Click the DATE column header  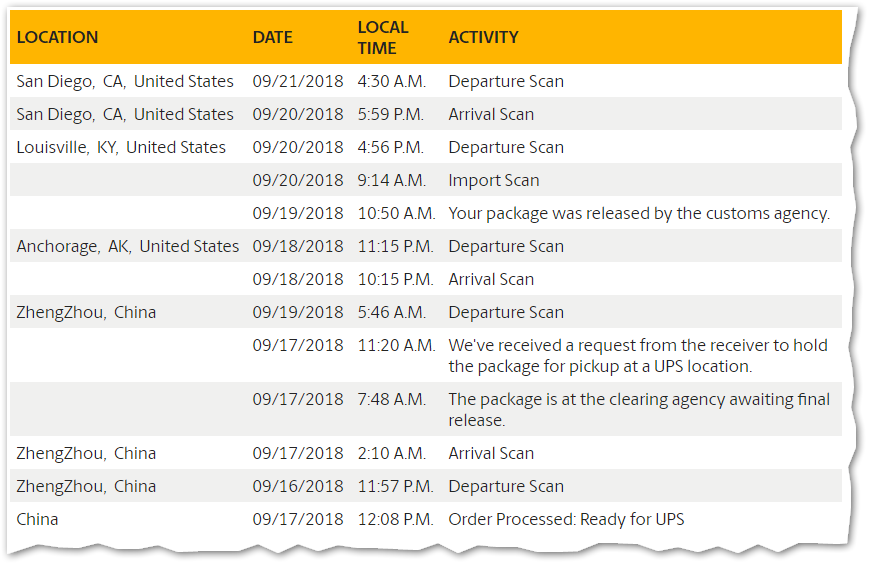click(272, 37)
